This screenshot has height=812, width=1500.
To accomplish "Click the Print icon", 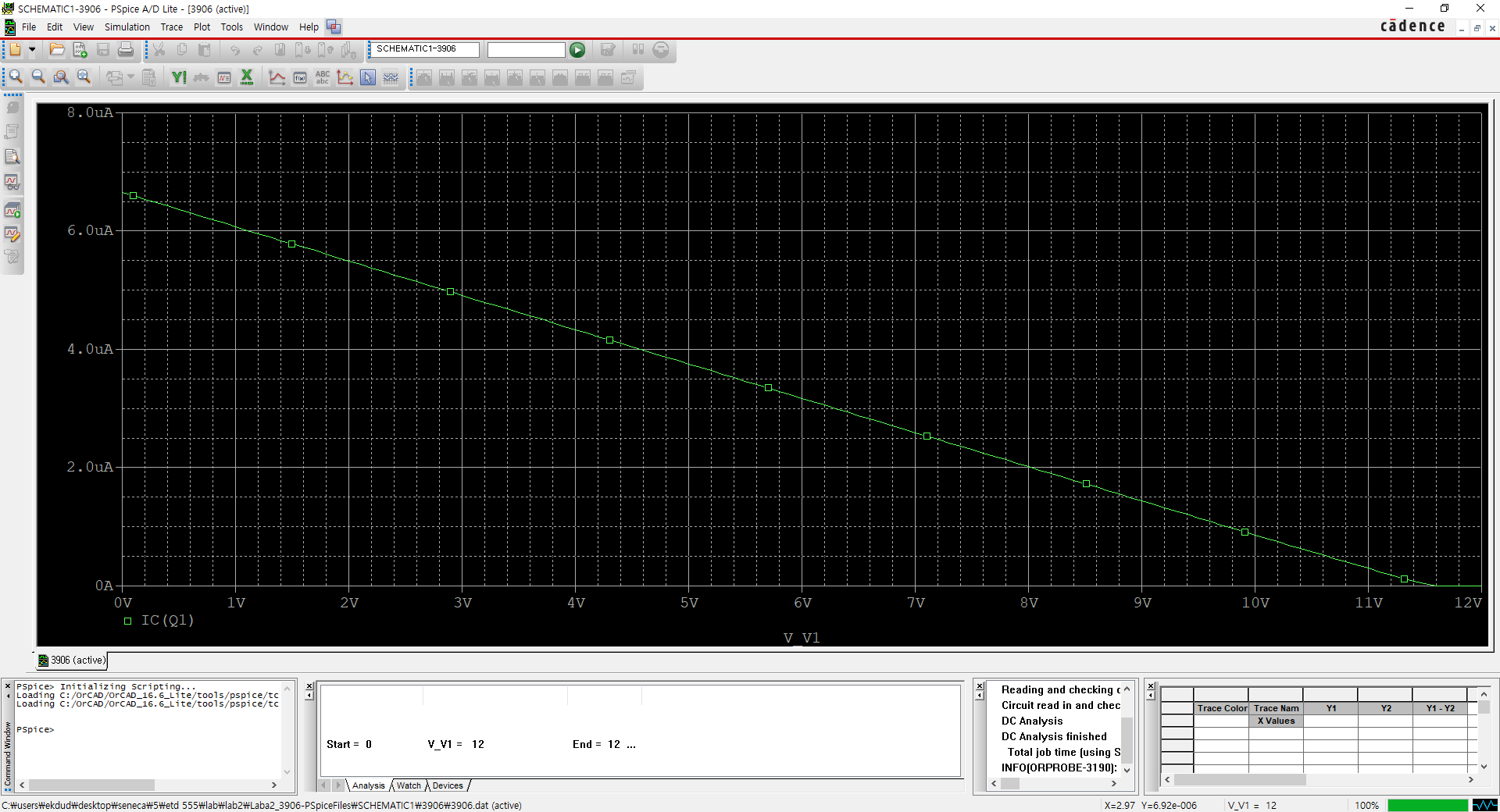I will point(126,50).
